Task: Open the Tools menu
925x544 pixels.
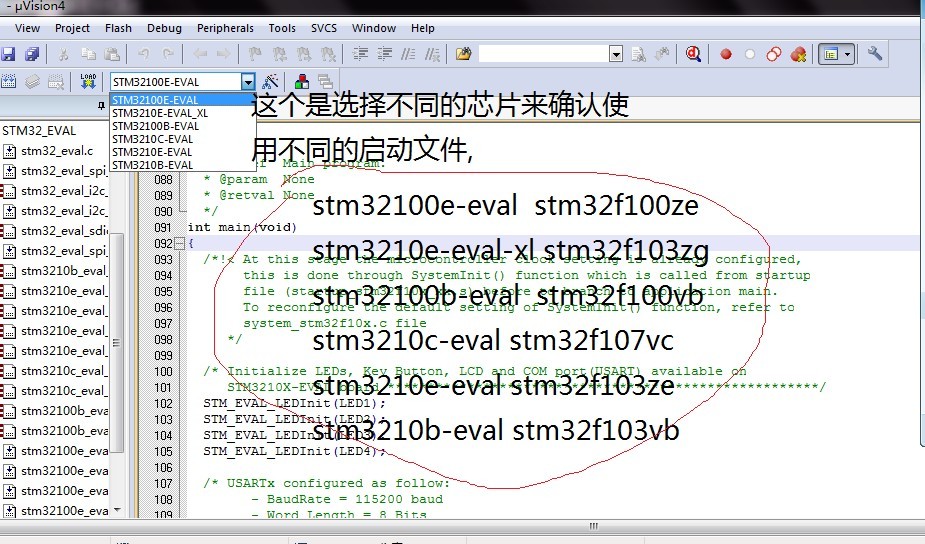Action: (281, 28)
